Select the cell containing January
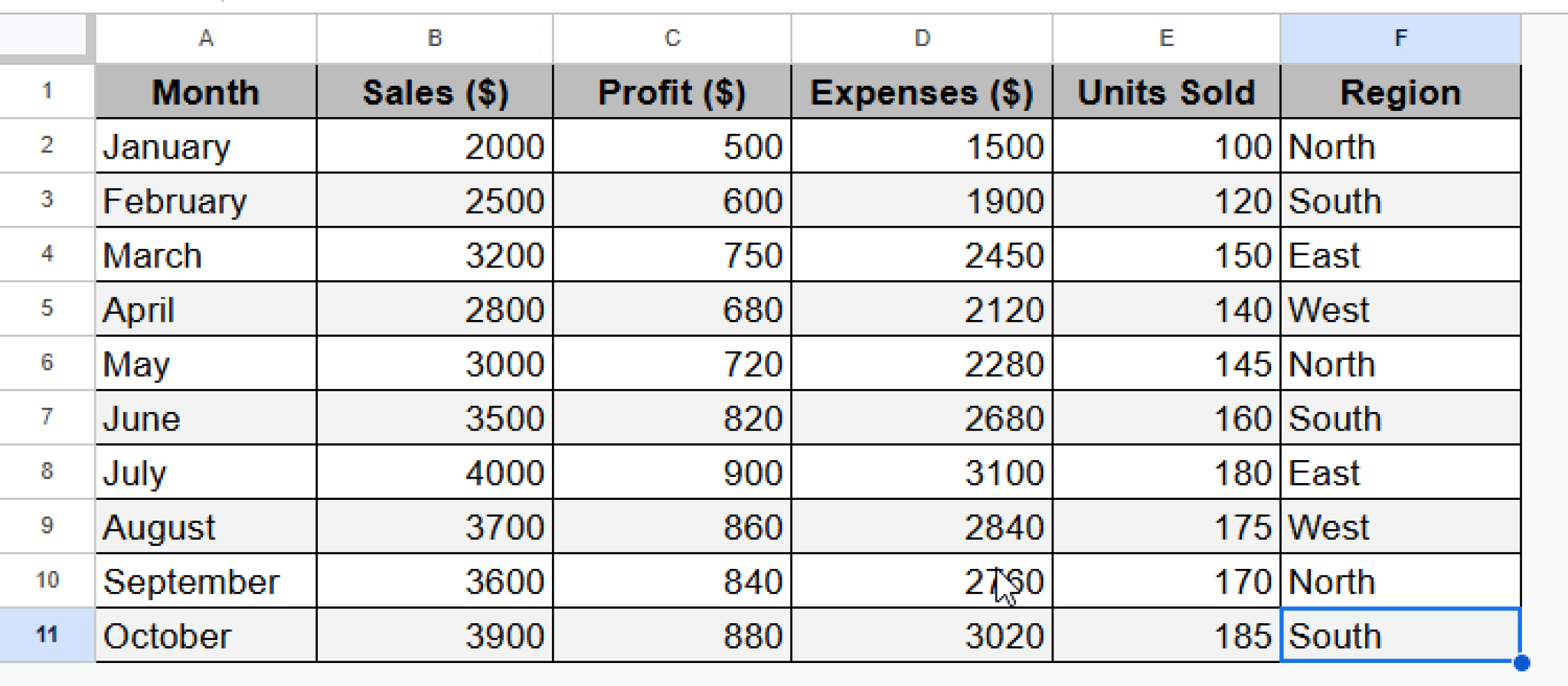The width and height of the screenshot is (1568, 686). (205, 146)
